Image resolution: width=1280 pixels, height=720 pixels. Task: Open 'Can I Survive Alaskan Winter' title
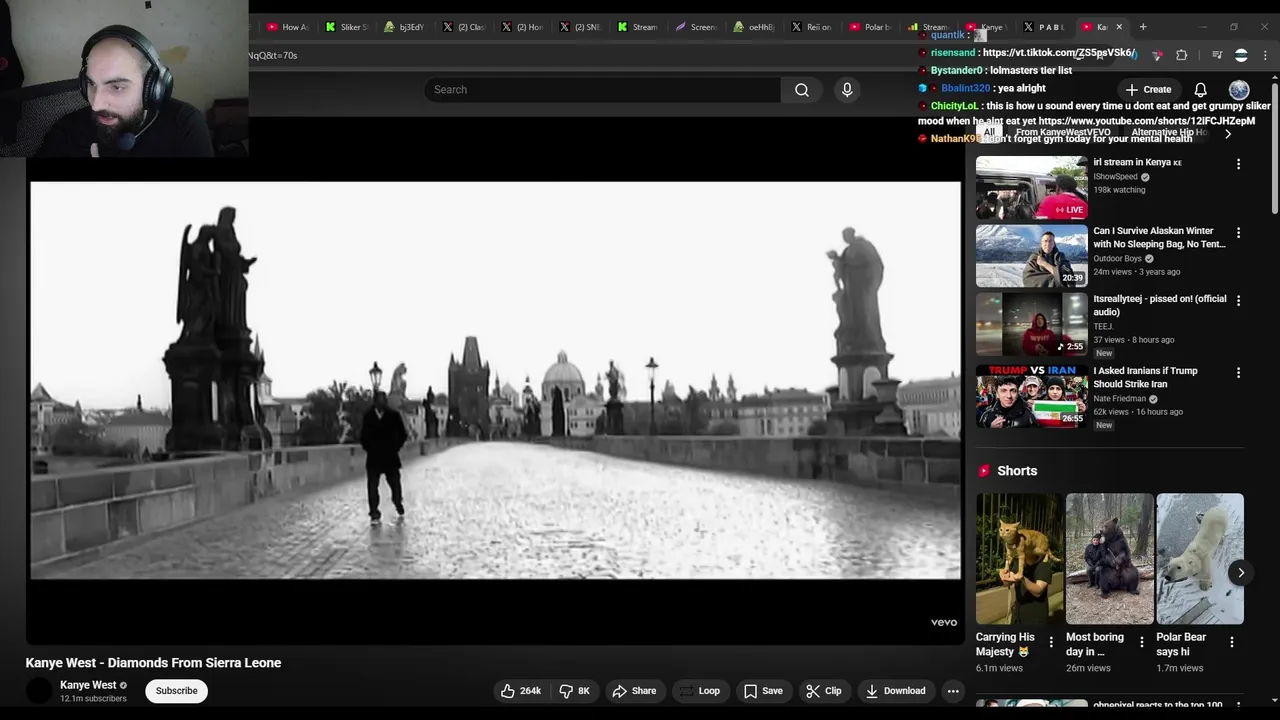1159,237
